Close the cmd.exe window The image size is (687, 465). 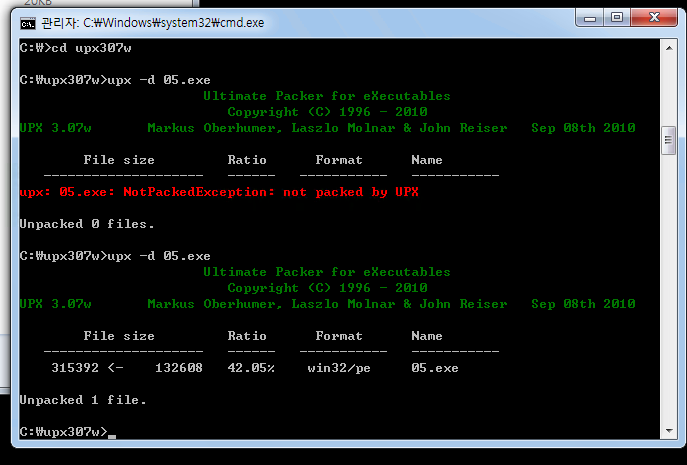click(x=654, y=18)
